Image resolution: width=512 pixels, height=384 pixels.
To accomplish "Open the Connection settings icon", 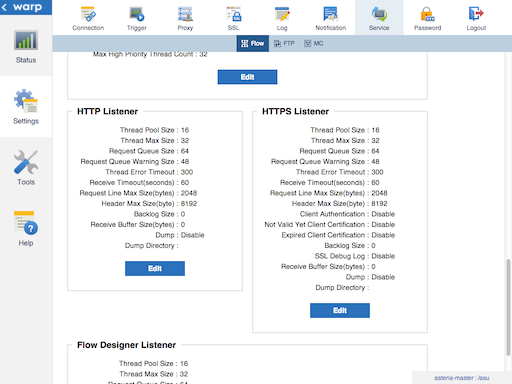I will [x=88, y=18].
